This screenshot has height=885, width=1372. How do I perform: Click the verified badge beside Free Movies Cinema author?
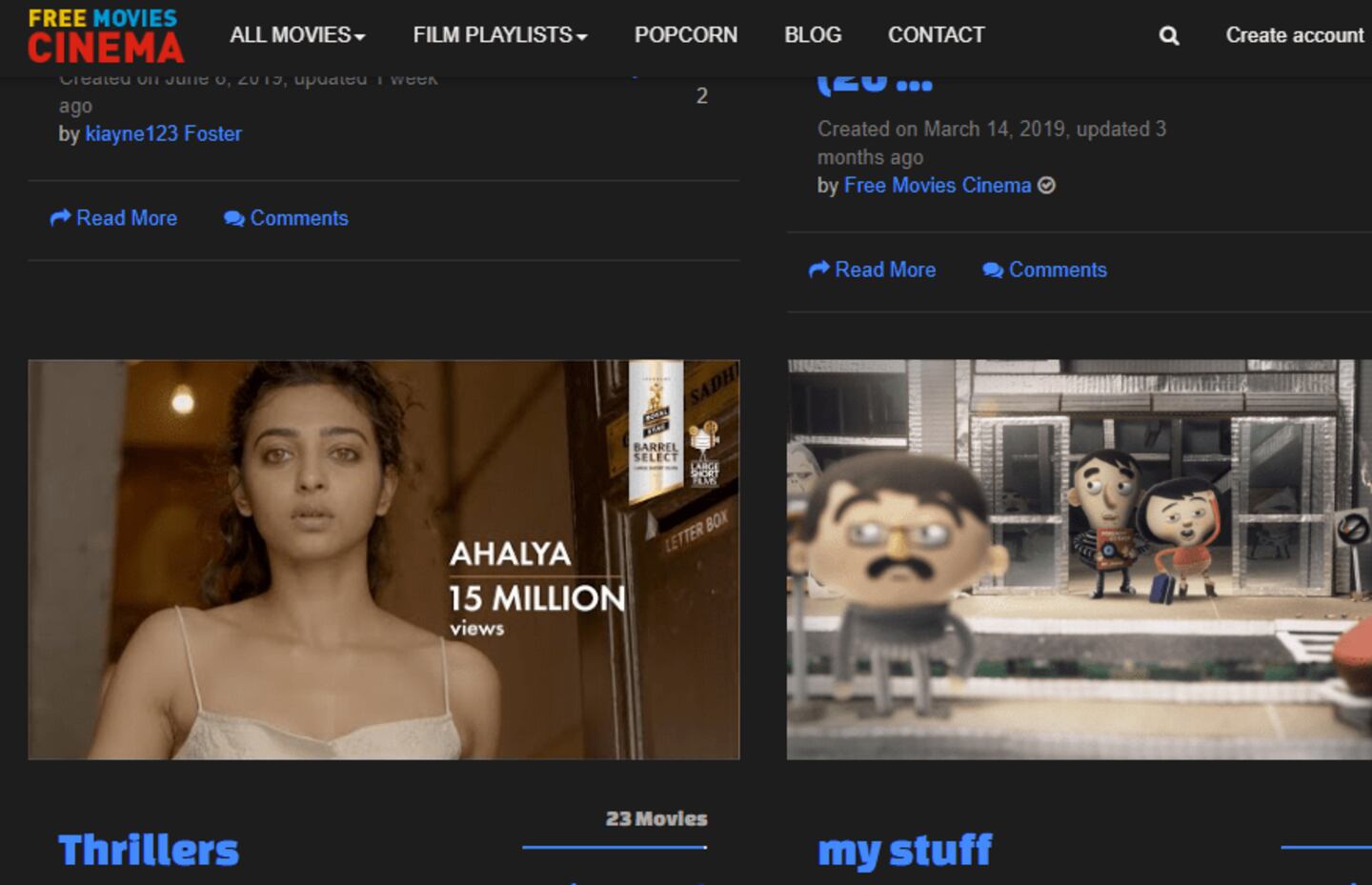(x=1046, y=186)
